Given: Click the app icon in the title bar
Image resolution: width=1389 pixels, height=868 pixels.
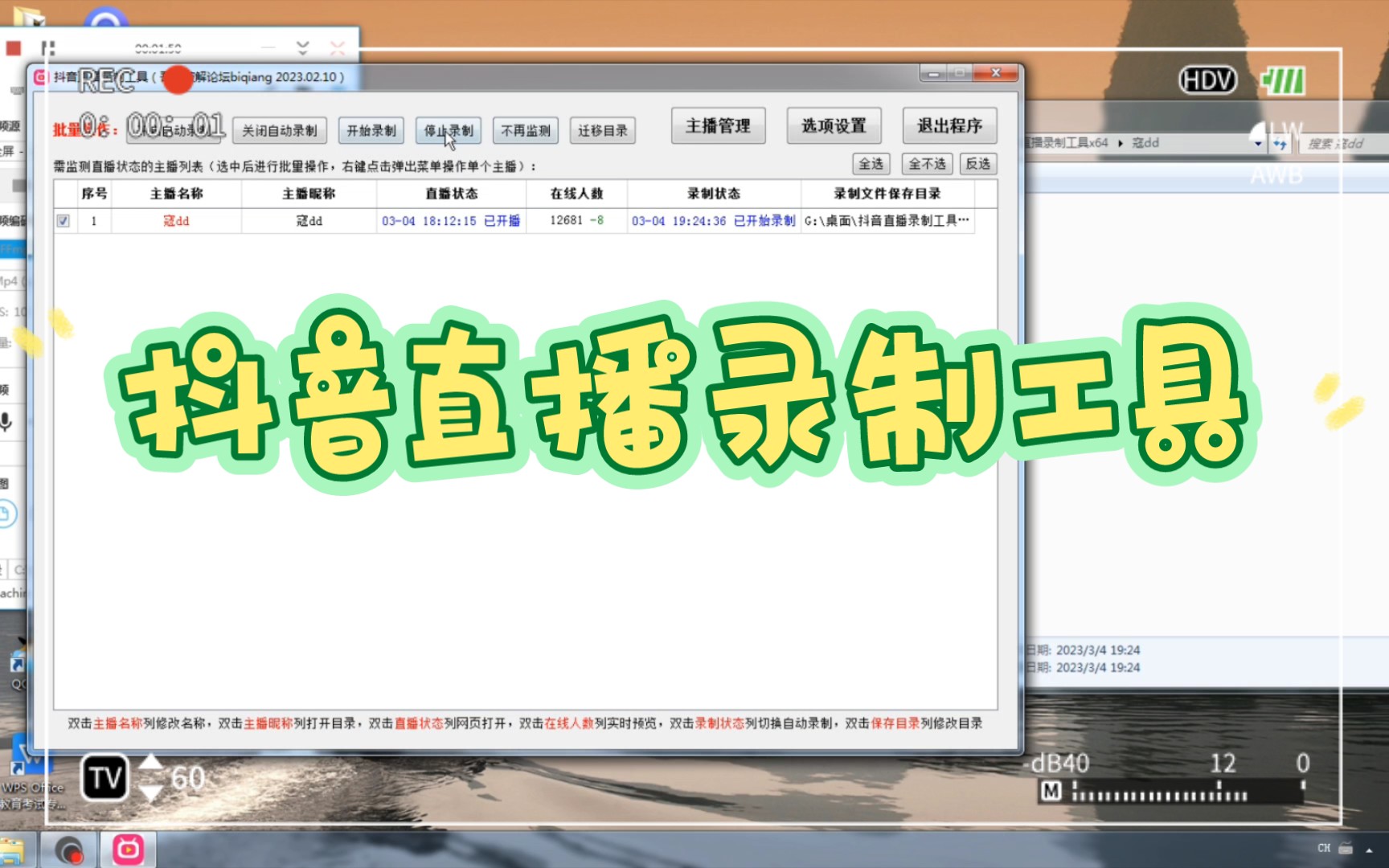Looking at the screenshot, I should coord(41,77).
